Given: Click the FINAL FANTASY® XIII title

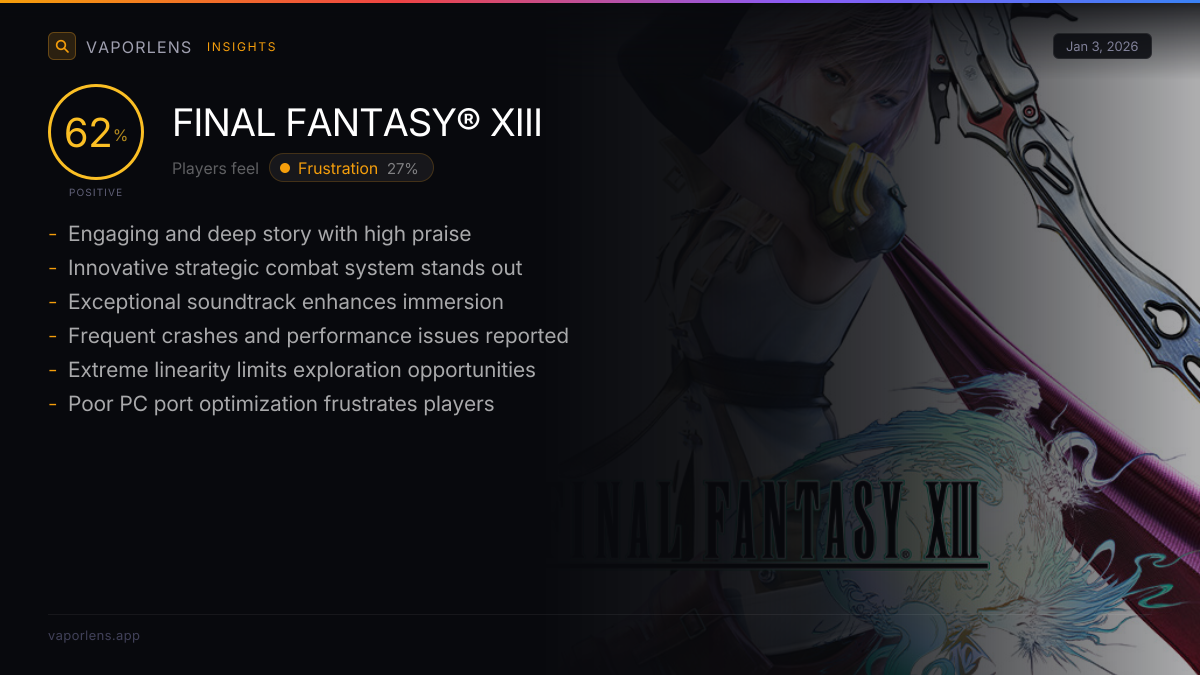Looking at the screenshot, I should click(x=357, y=124).
